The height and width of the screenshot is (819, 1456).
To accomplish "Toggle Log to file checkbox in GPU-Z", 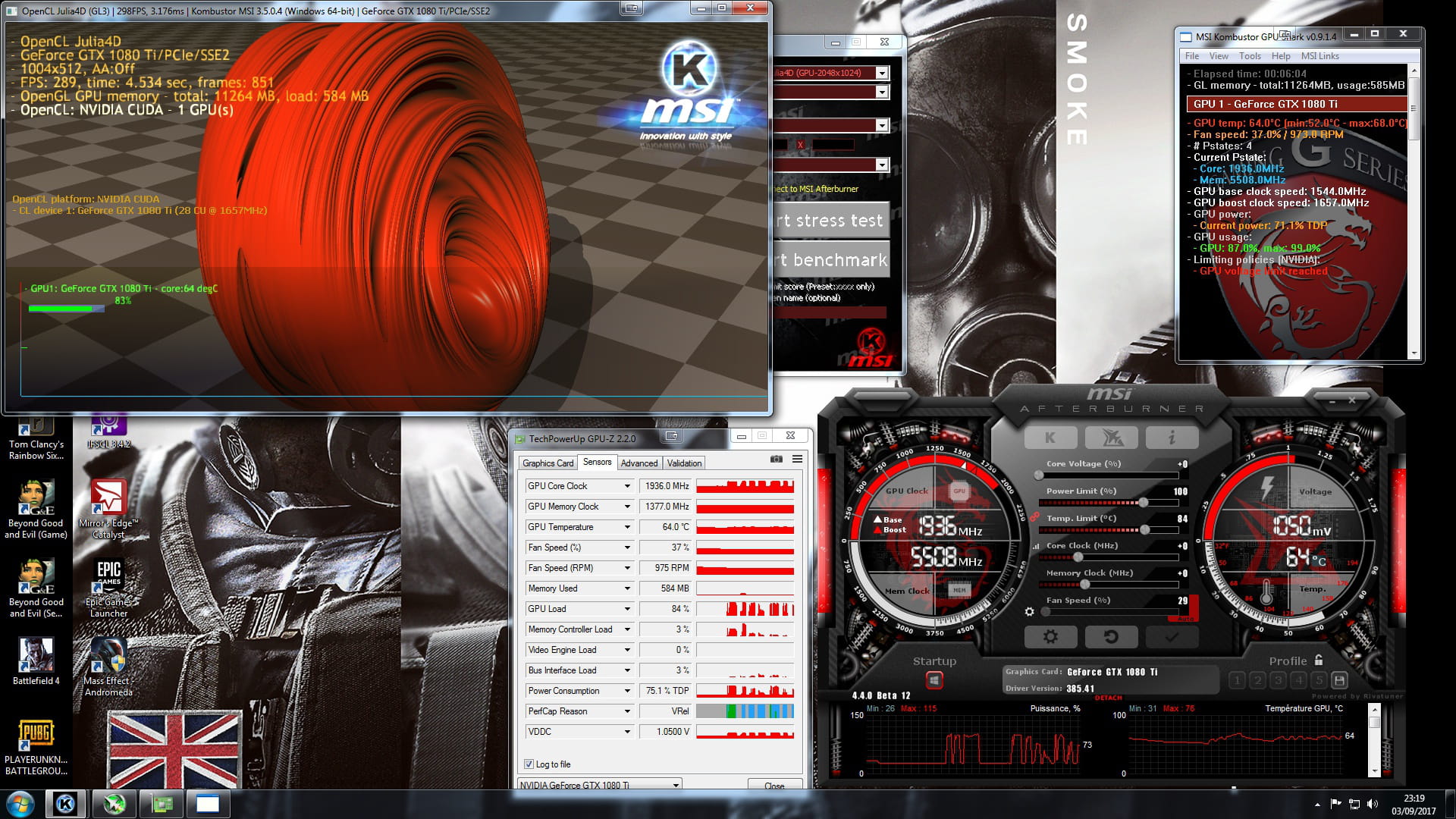I will click(x=529, y=764).
